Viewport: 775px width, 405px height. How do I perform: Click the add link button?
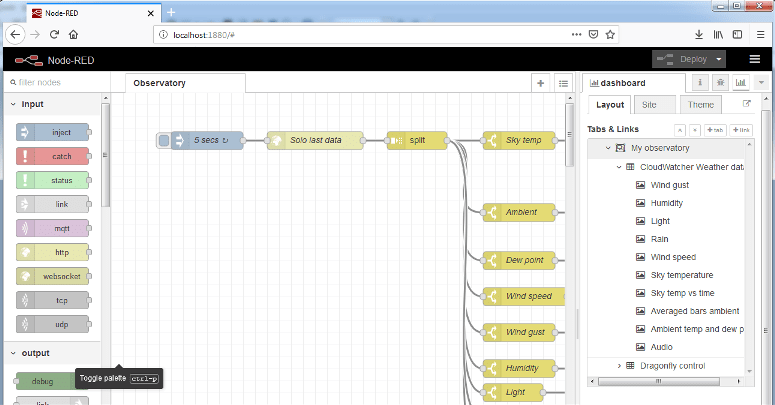point(741,129)
